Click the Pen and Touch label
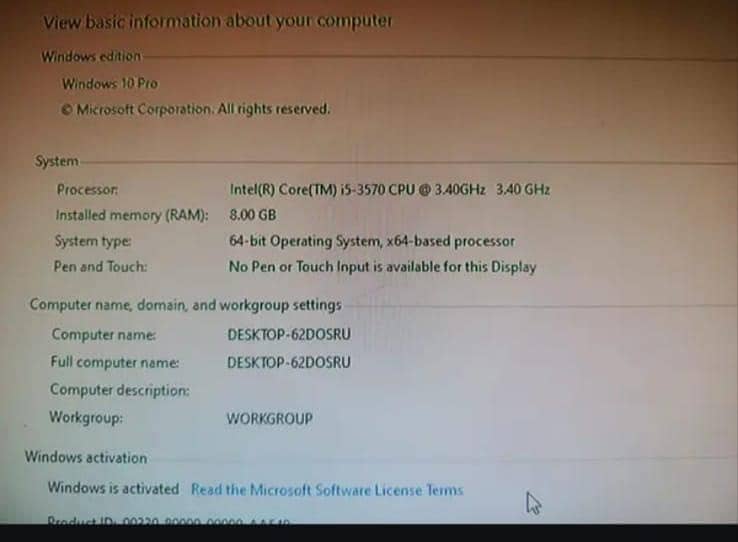738x542 pixels. click(x=100, y=266)
